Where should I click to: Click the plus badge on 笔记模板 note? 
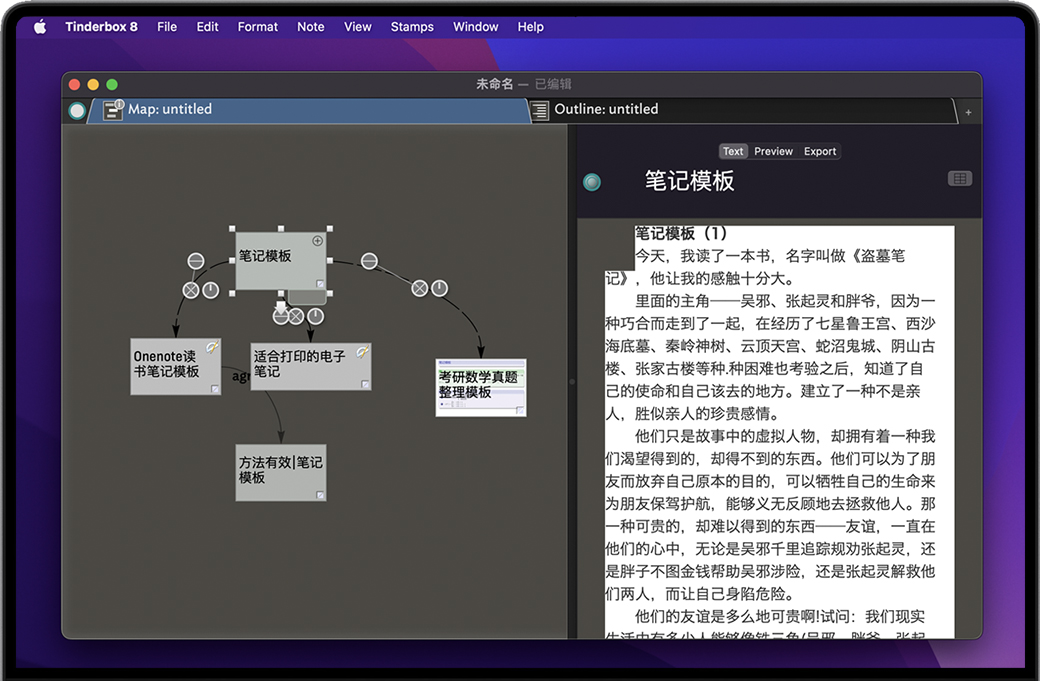[318, 240]
